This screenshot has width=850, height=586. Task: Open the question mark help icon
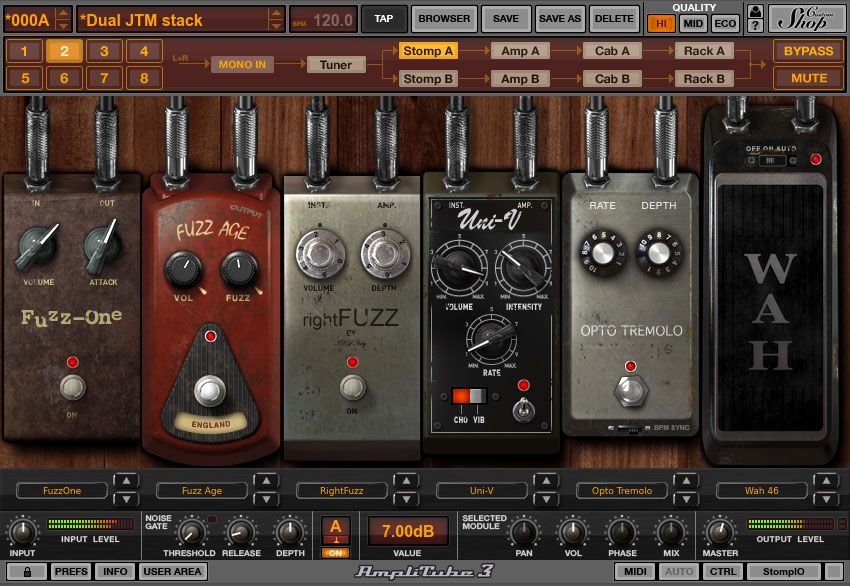point(755,25)
